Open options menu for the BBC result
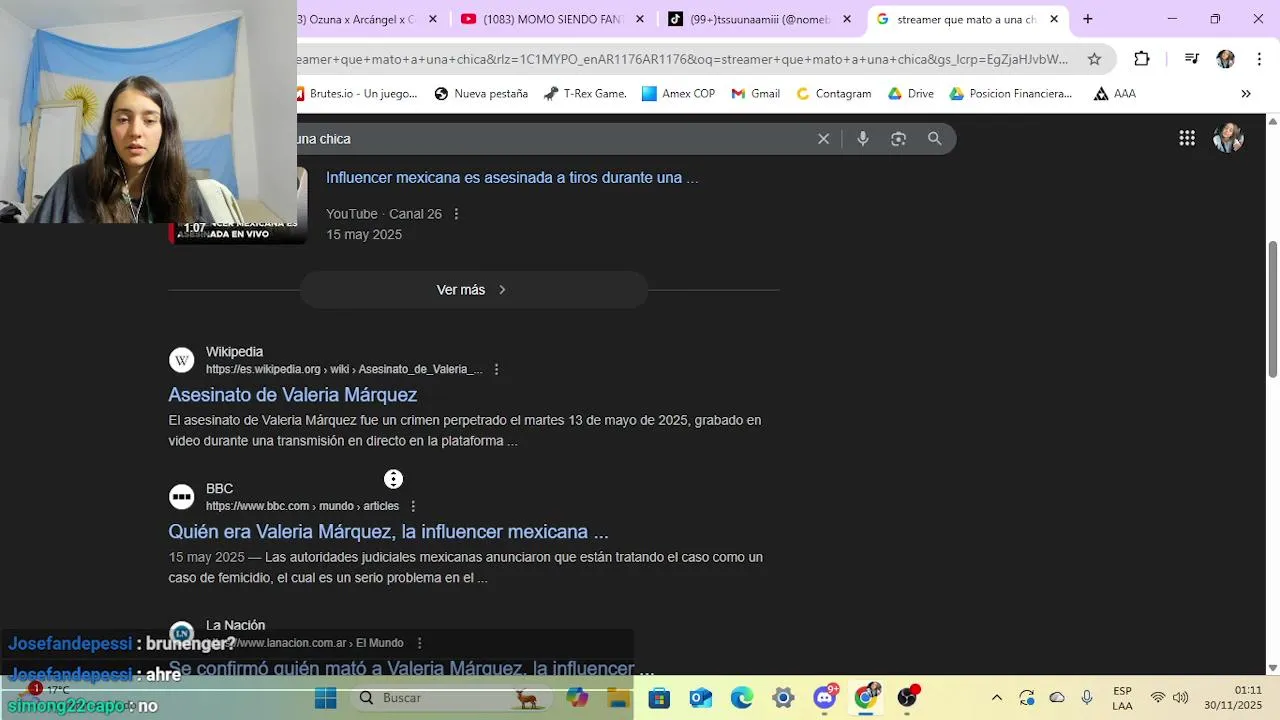 pyautogui.click(x=413, y=506)
